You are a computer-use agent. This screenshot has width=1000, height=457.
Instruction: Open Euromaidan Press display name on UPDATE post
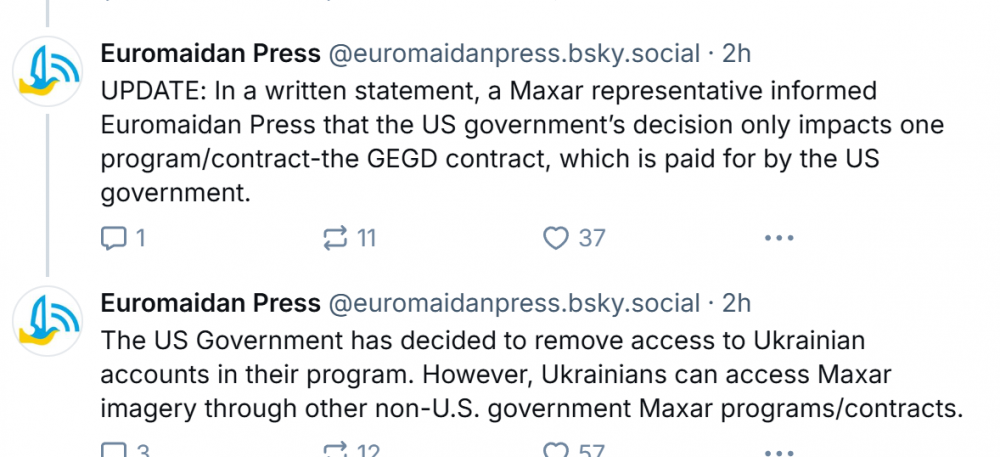click(x=210, y=53)
